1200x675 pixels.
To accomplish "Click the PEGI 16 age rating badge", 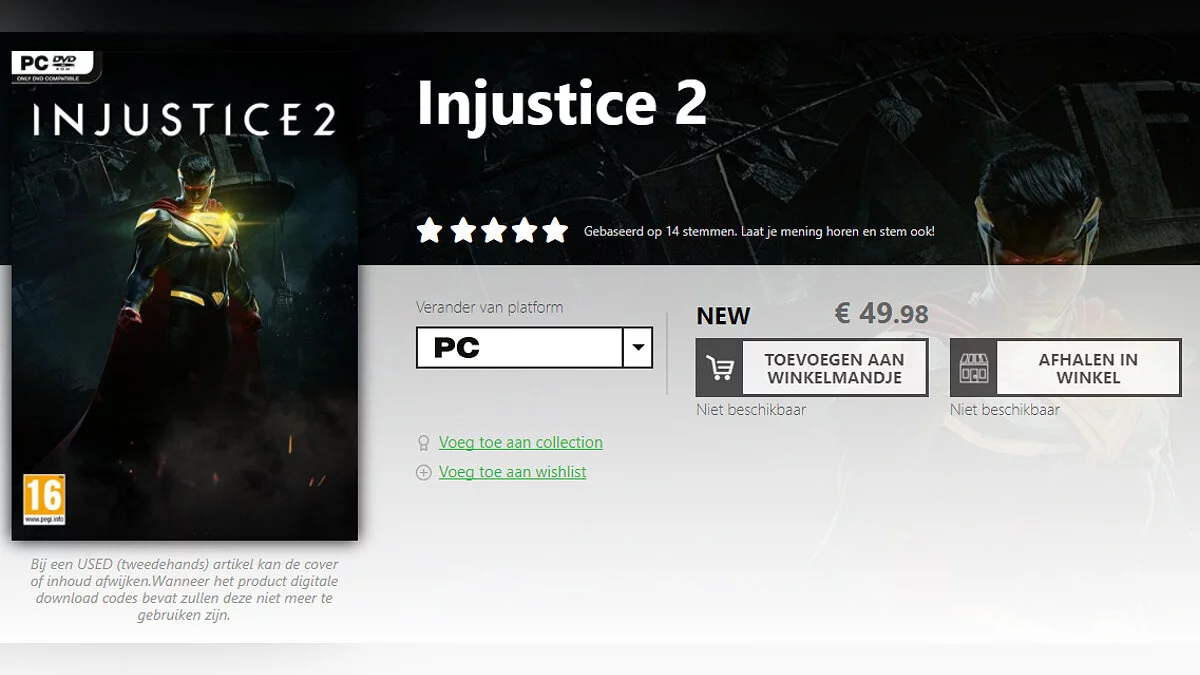I will [x=43, y=499].
